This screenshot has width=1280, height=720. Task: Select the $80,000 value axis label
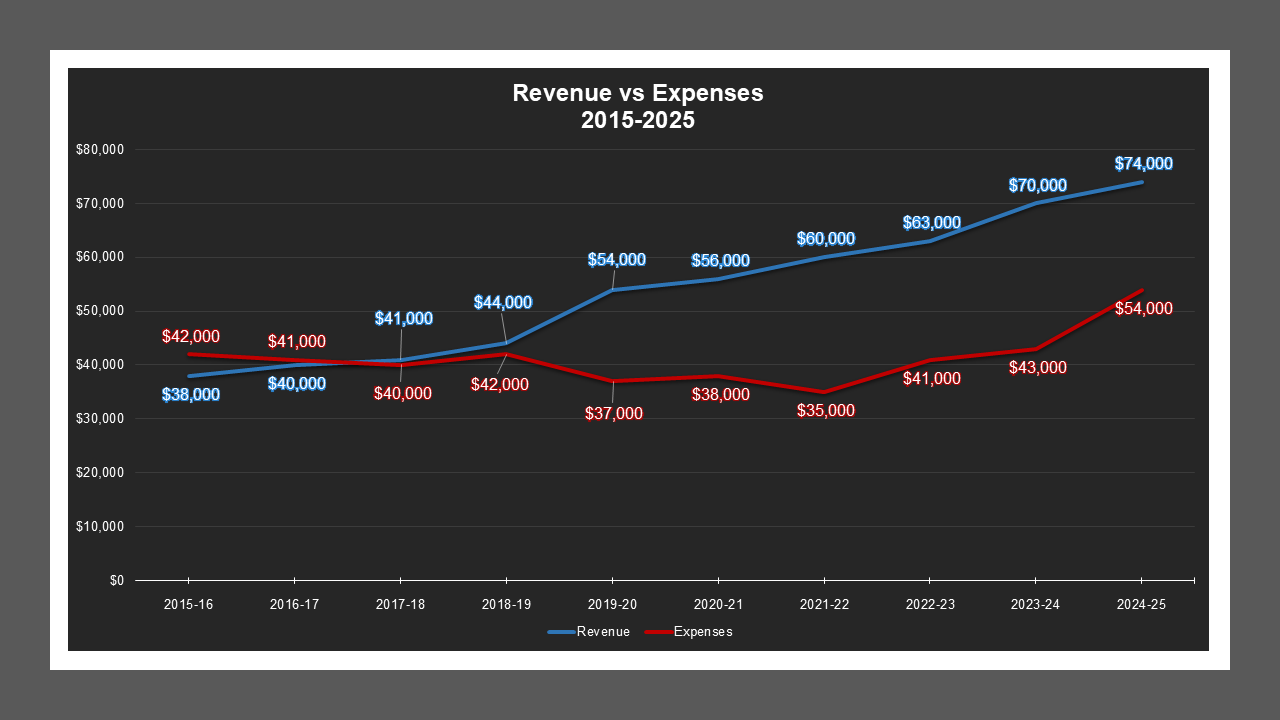pos(100,148)
